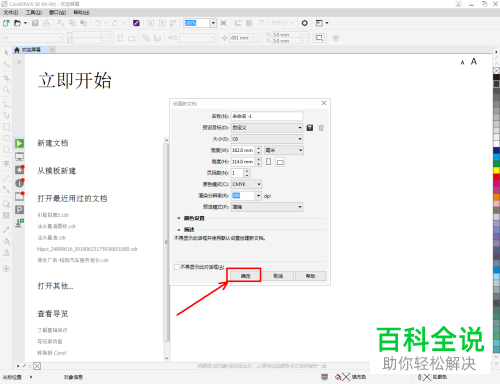This screenshot has height=384, width=500.
Task: Select the Text tool in toolbox
Action: (6, 164)
